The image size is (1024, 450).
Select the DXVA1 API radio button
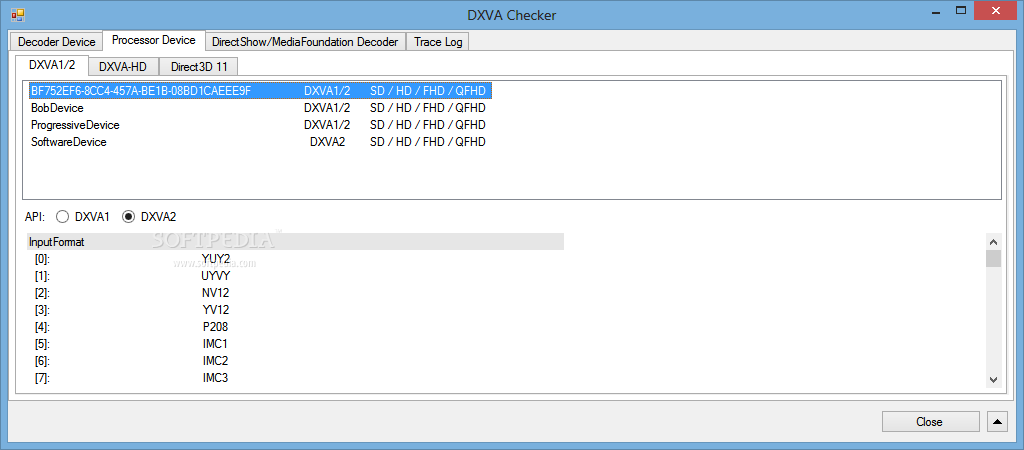tap(82, 216)
